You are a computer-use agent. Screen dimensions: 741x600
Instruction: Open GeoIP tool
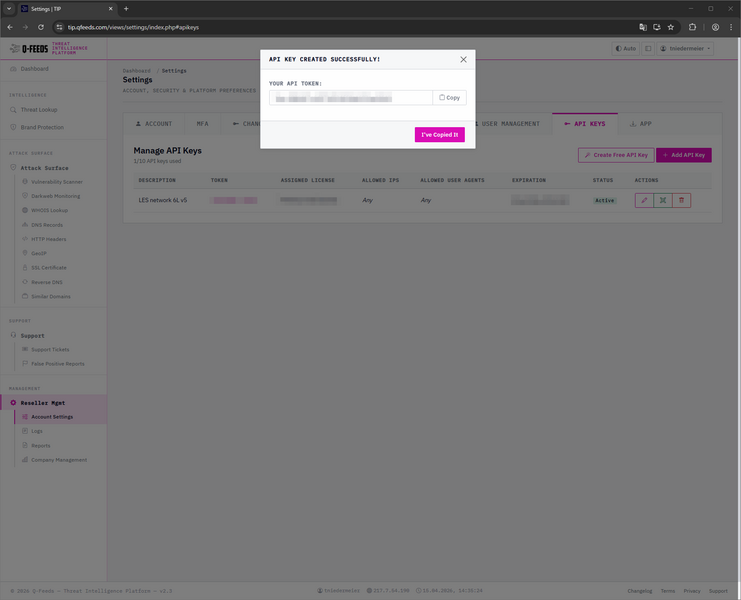(39, 253)
